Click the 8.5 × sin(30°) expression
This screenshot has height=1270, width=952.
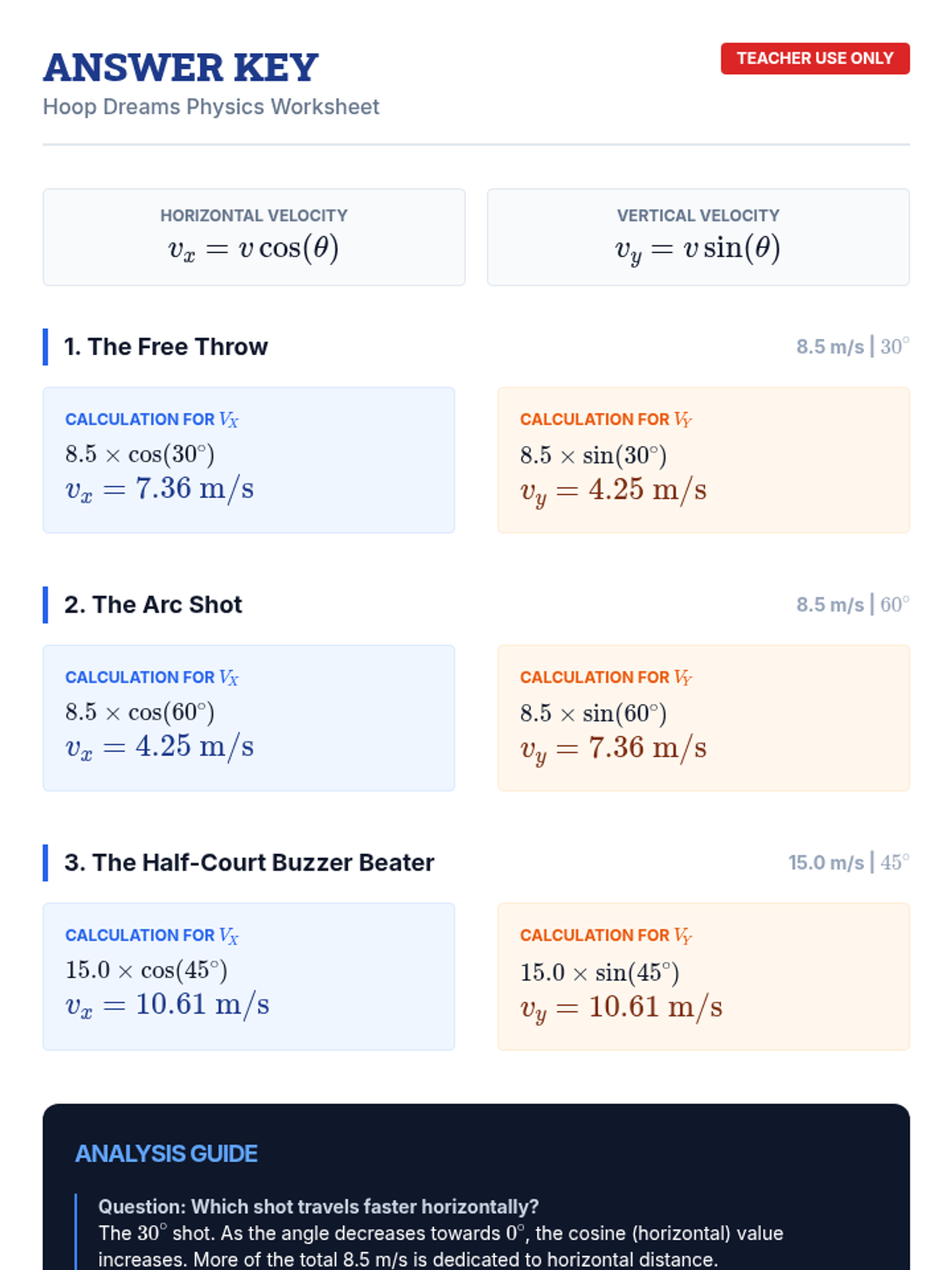click(593, 455)
